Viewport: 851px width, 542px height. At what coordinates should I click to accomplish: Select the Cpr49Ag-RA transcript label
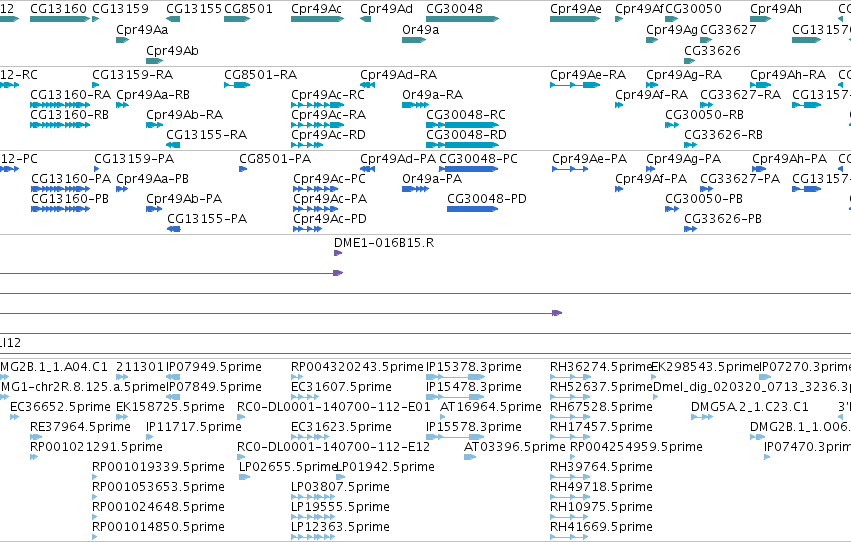click(684, 75)
